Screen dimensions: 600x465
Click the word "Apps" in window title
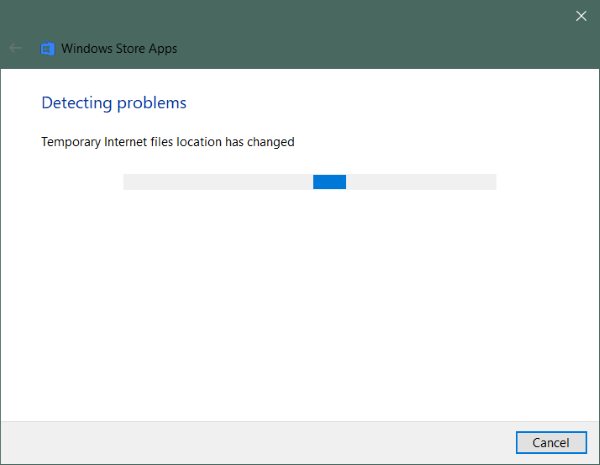click(164, 47)
